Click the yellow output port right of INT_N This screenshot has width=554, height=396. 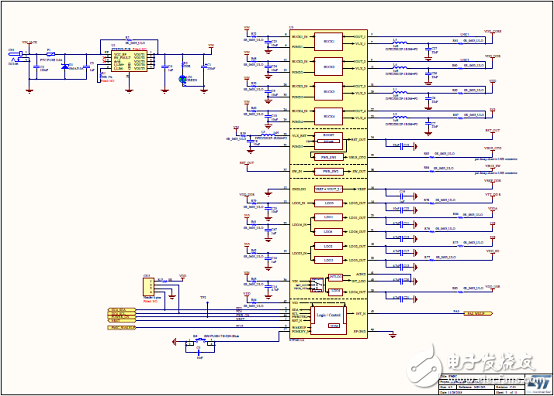point(478,313)
